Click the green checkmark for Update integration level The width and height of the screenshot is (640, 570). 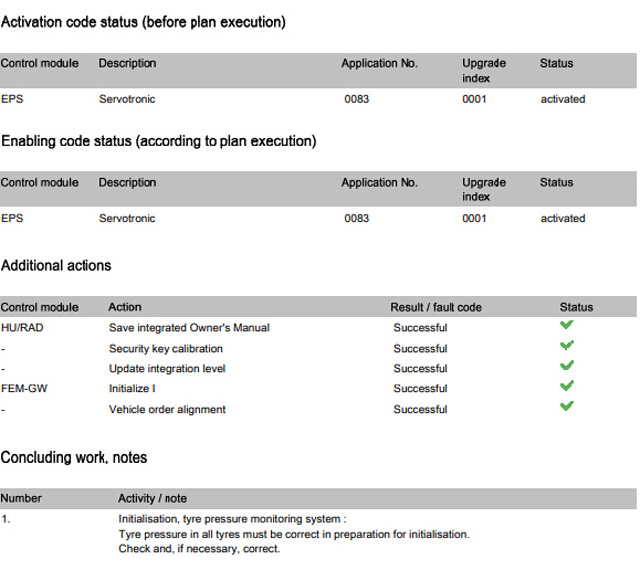(x=567, y=366)
